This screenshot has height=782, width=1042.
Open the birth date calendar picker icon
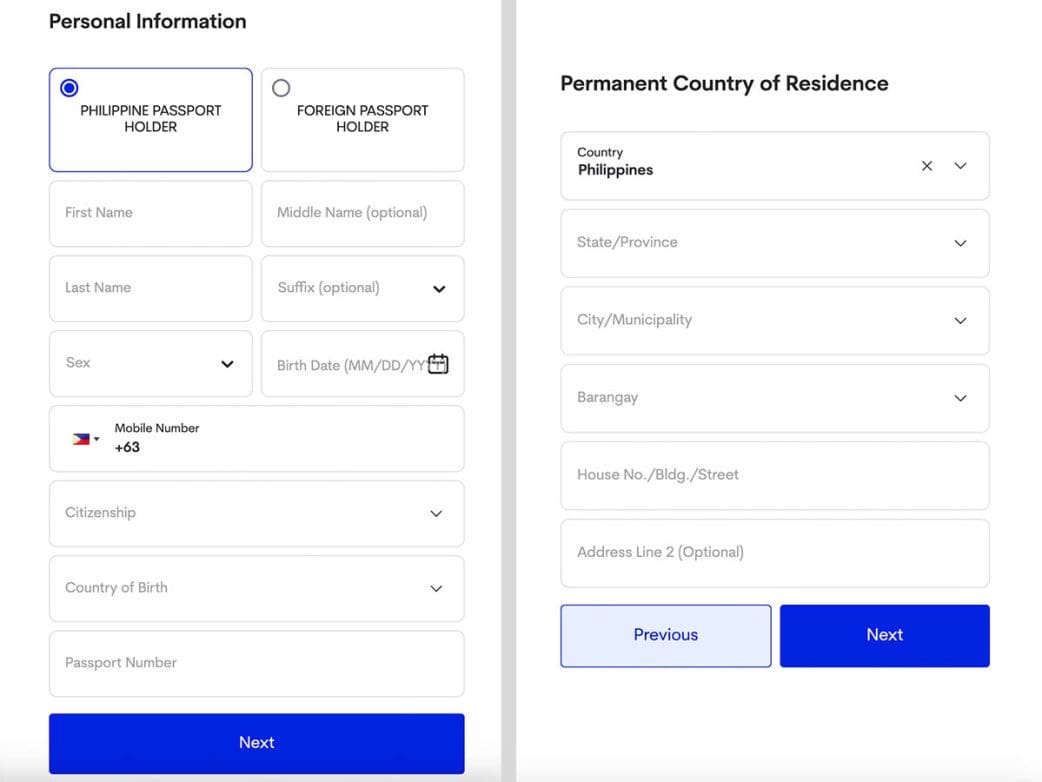(438, 364)
